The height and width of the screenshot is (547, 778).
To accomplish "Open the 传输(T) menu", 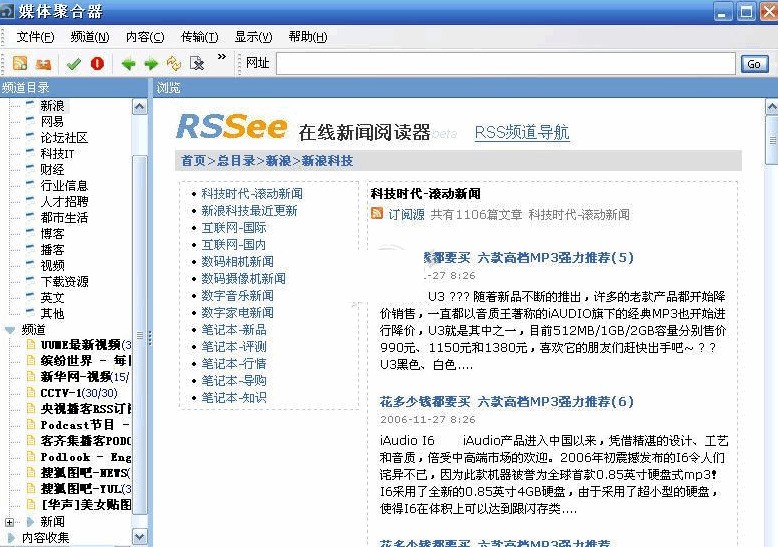I will point(199,37).
